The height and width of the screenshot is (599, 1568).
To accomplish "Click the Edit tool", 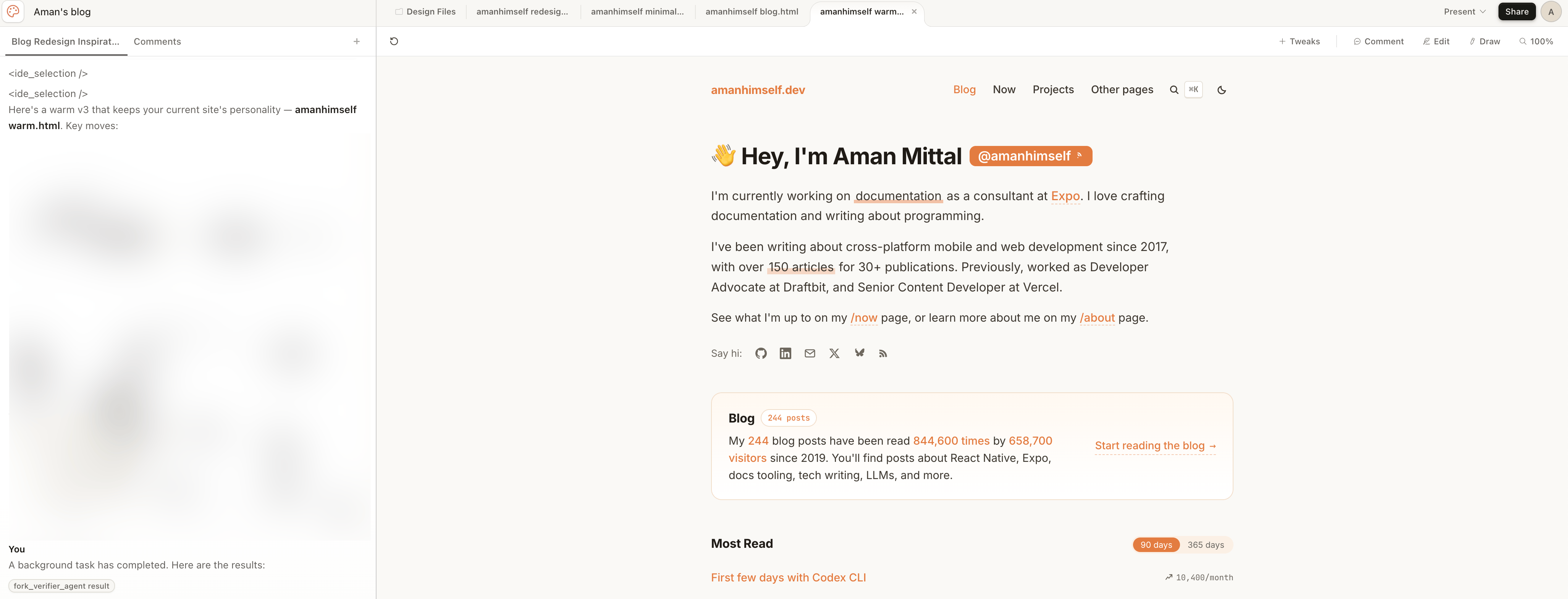I will [x=1436, y=41].
